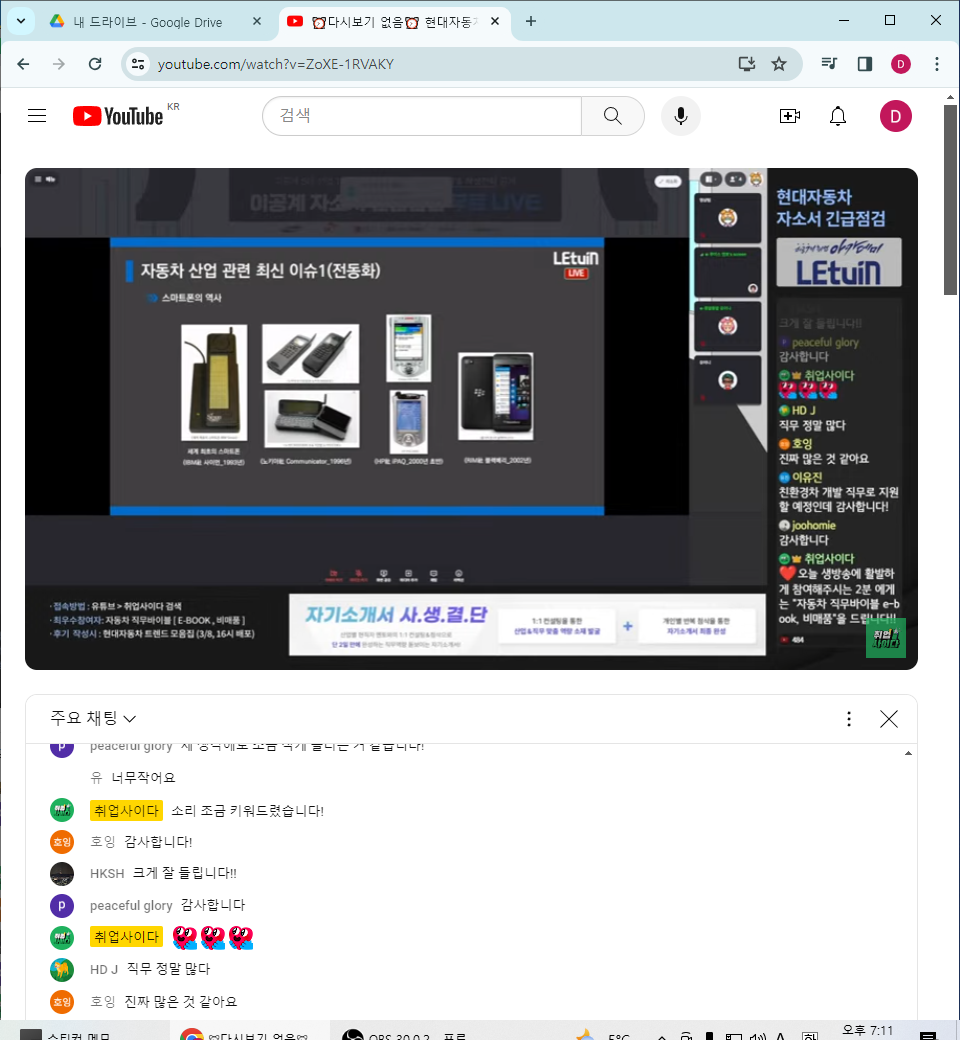
Task: Toggle the Chrome side panel
Action: click(864, 64)
